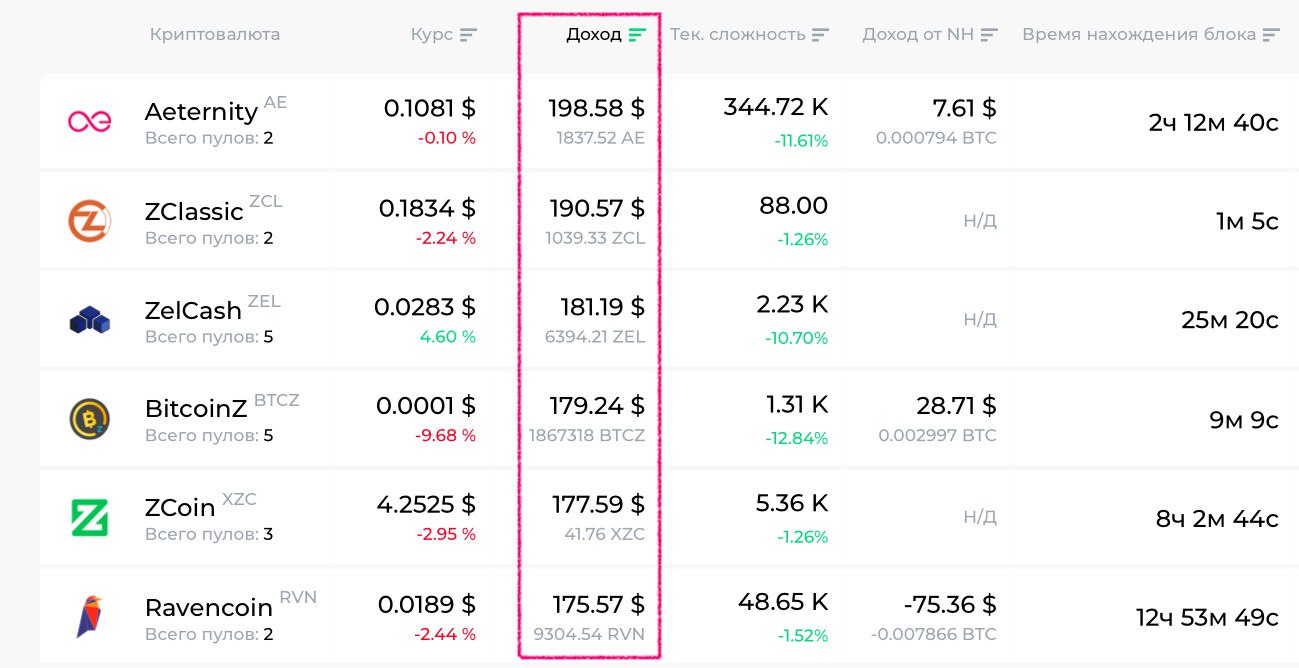1299x668 pixels.
Task: Click the 12ч 53м 49с block time
Action: [x=1208, y=618]
